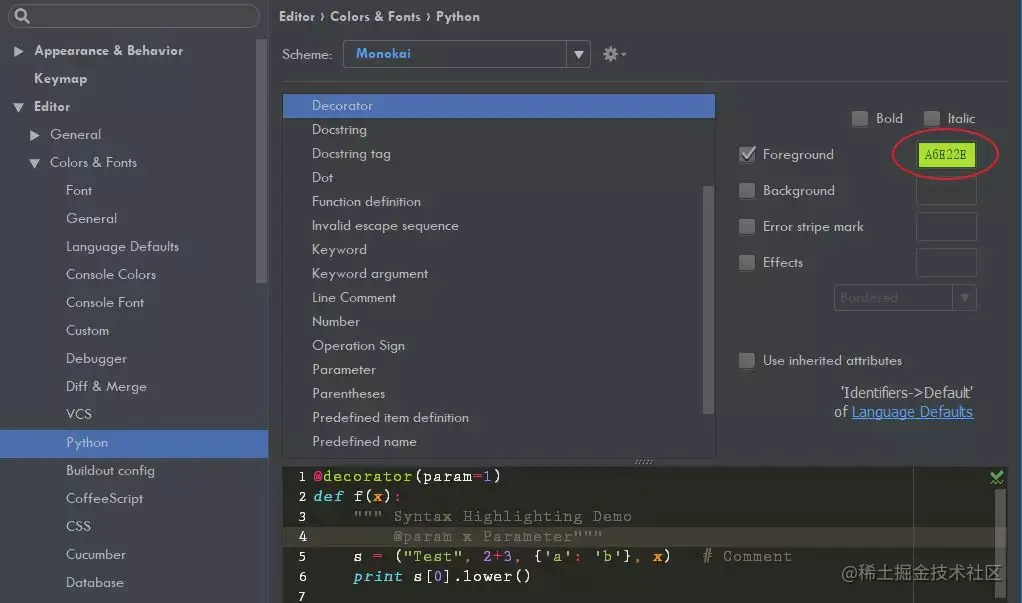Open Font under Colors & Fonts

(79, 190)
